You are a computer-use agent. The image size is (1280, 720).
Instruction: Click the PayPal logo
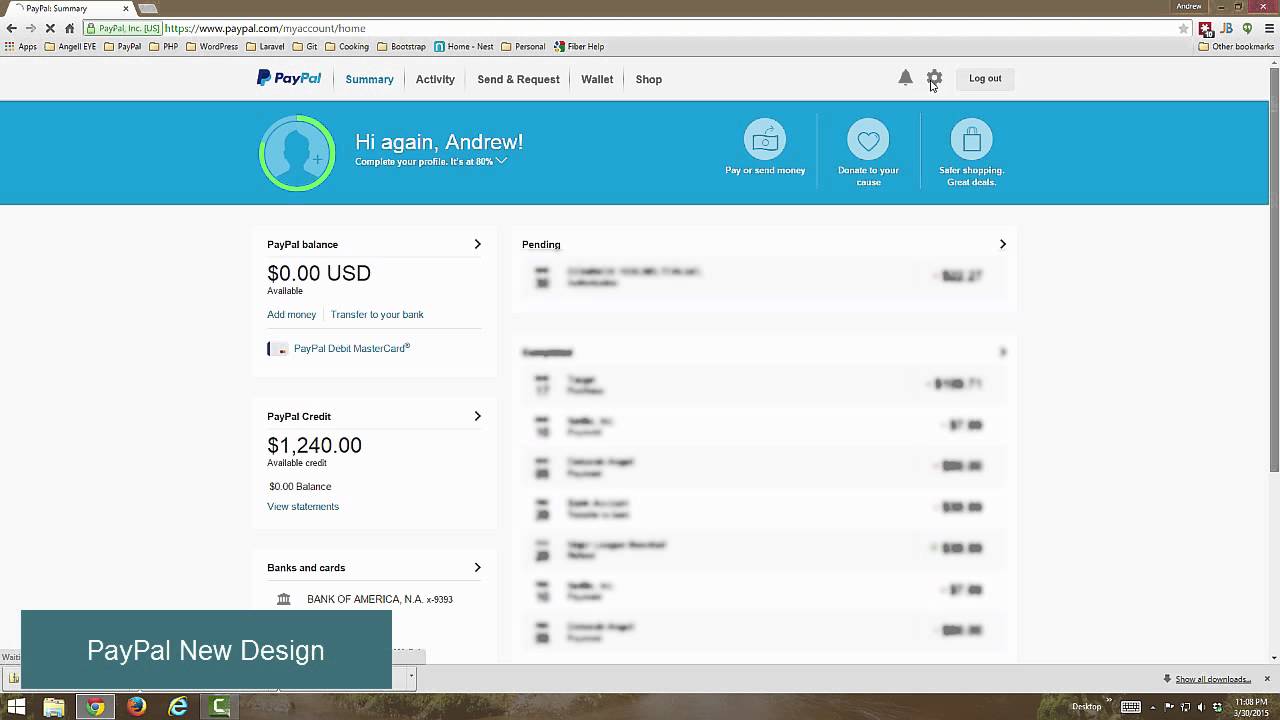pyautogui.click(x=289, y=78)
